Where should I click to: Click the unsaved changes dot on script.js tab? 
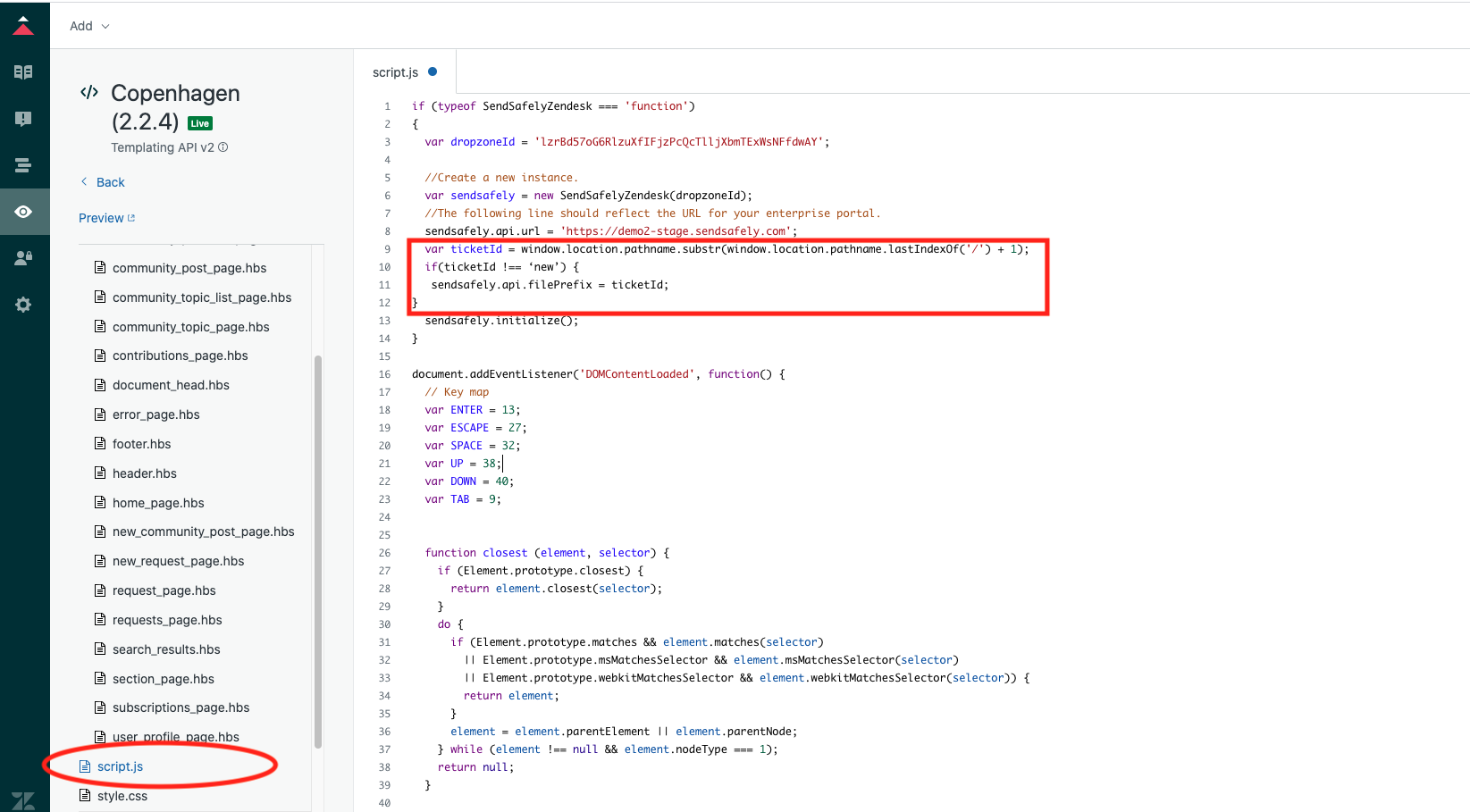tap(433, 71)
